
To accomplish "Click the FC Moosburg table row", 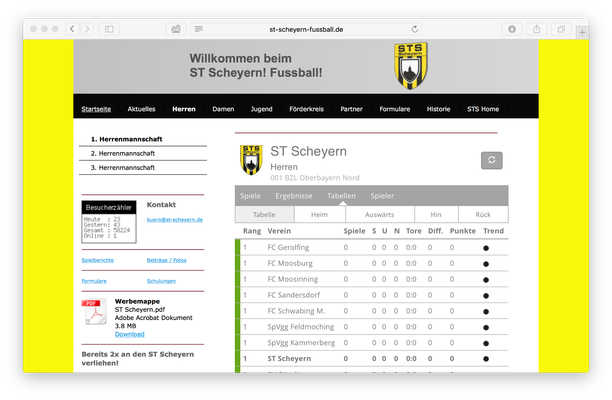I will (372, 263).
